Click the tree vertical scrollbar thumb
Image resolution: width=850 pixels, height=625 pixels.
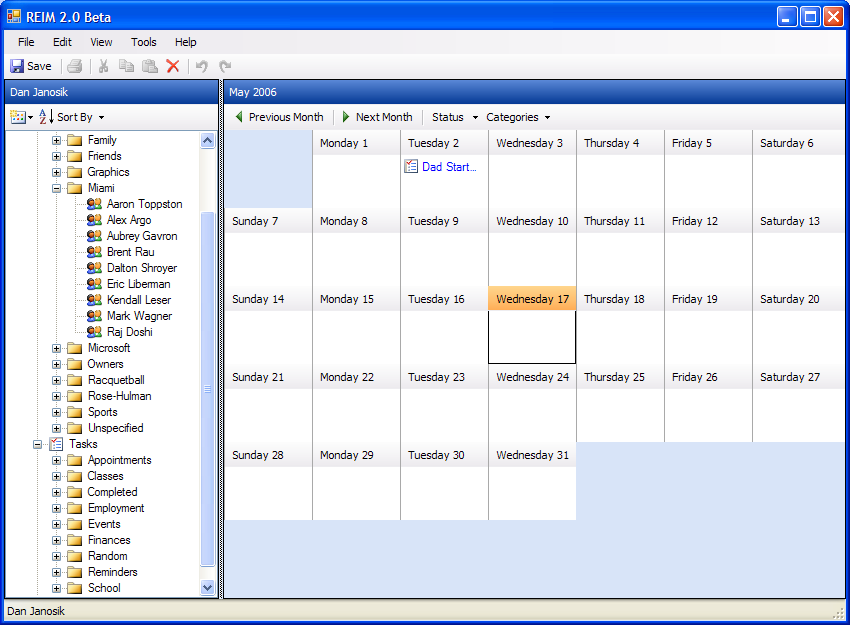[x=207, y=389]
